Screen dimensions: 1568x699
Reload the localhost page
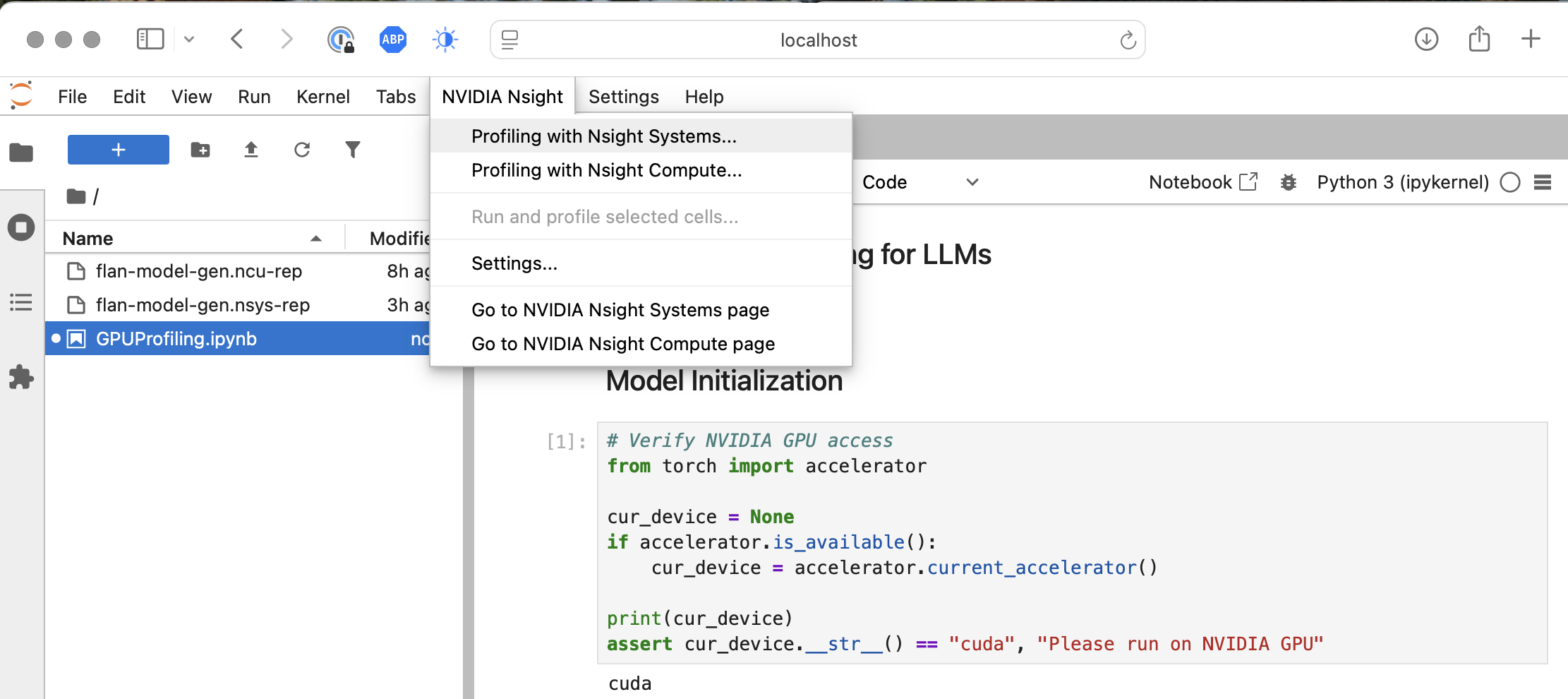(1128, 40)
